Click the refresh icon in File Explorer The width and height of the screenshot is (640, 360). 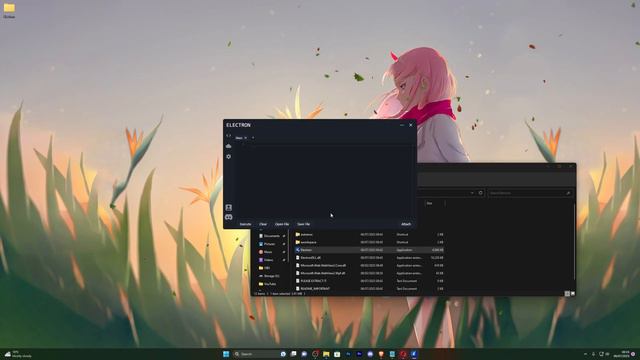480,193
